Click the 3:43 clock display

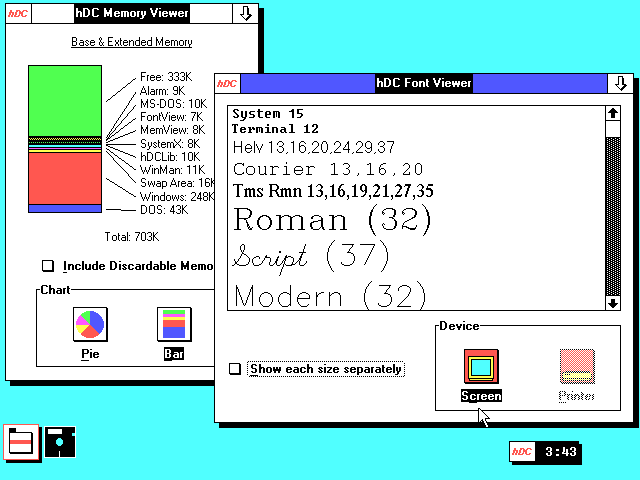561,451
